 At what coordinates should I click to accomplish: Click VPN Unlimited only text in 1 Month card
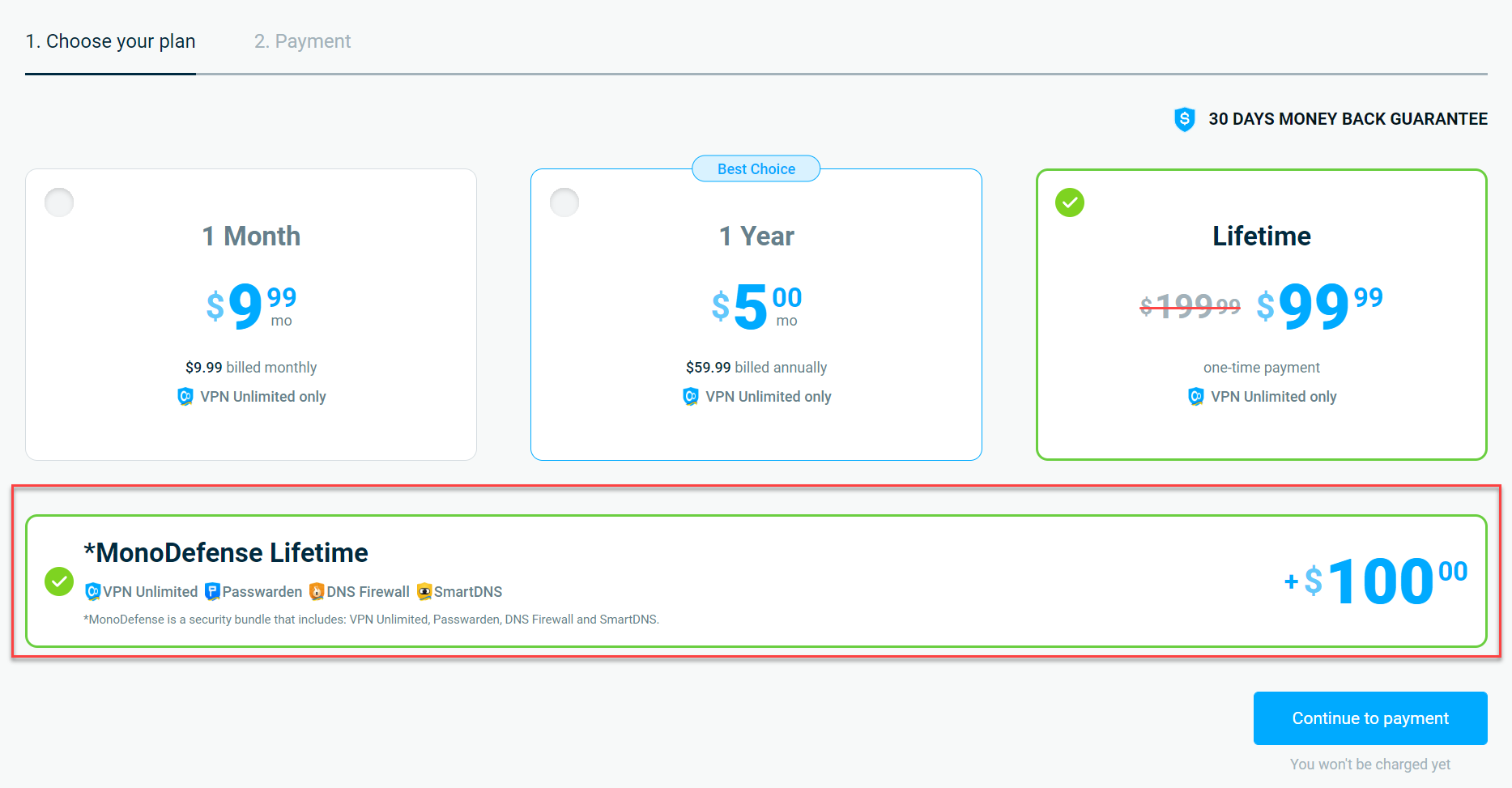263,396
